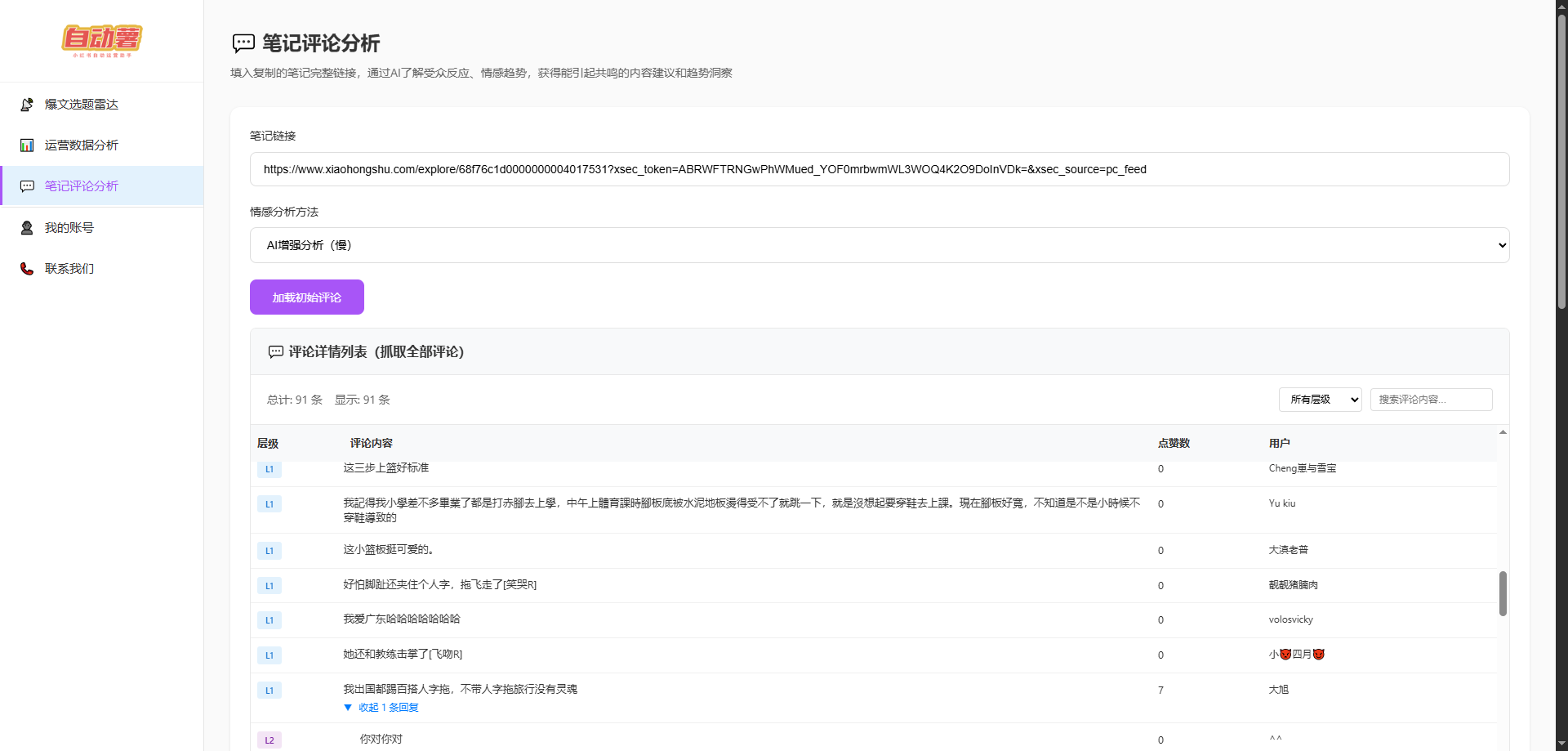Click the comment icon in 评论详情列表 header
Image resolution: width=1568 pixels, height=751 pixels.
pyautogui.click(x=276, y=351)
